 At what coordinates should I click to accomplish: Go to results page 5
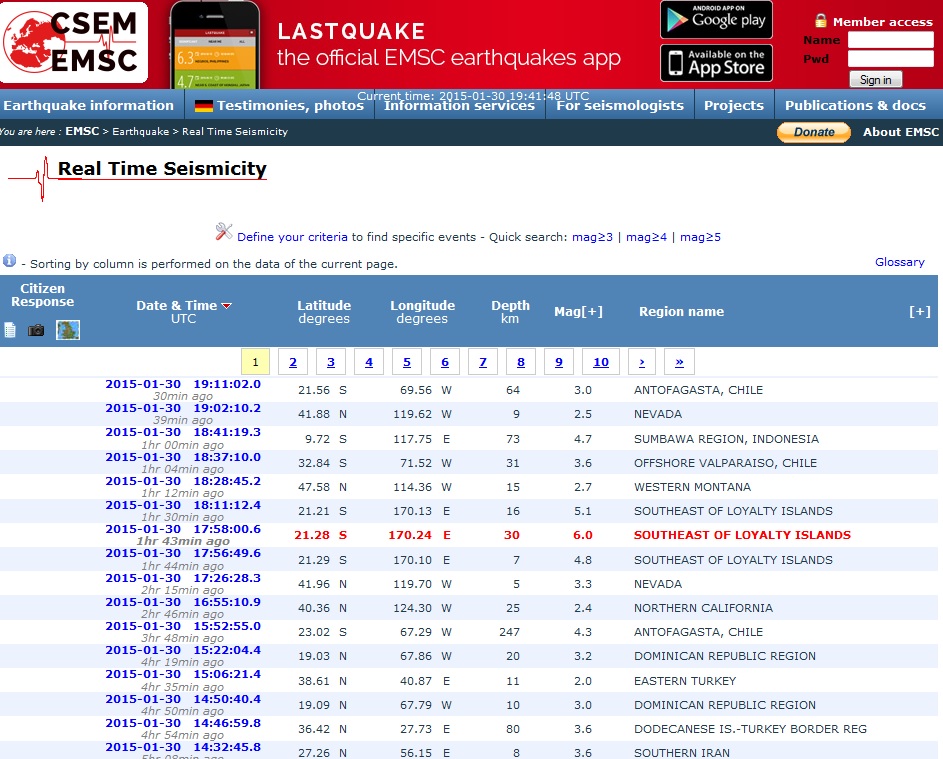pos(407,362)
